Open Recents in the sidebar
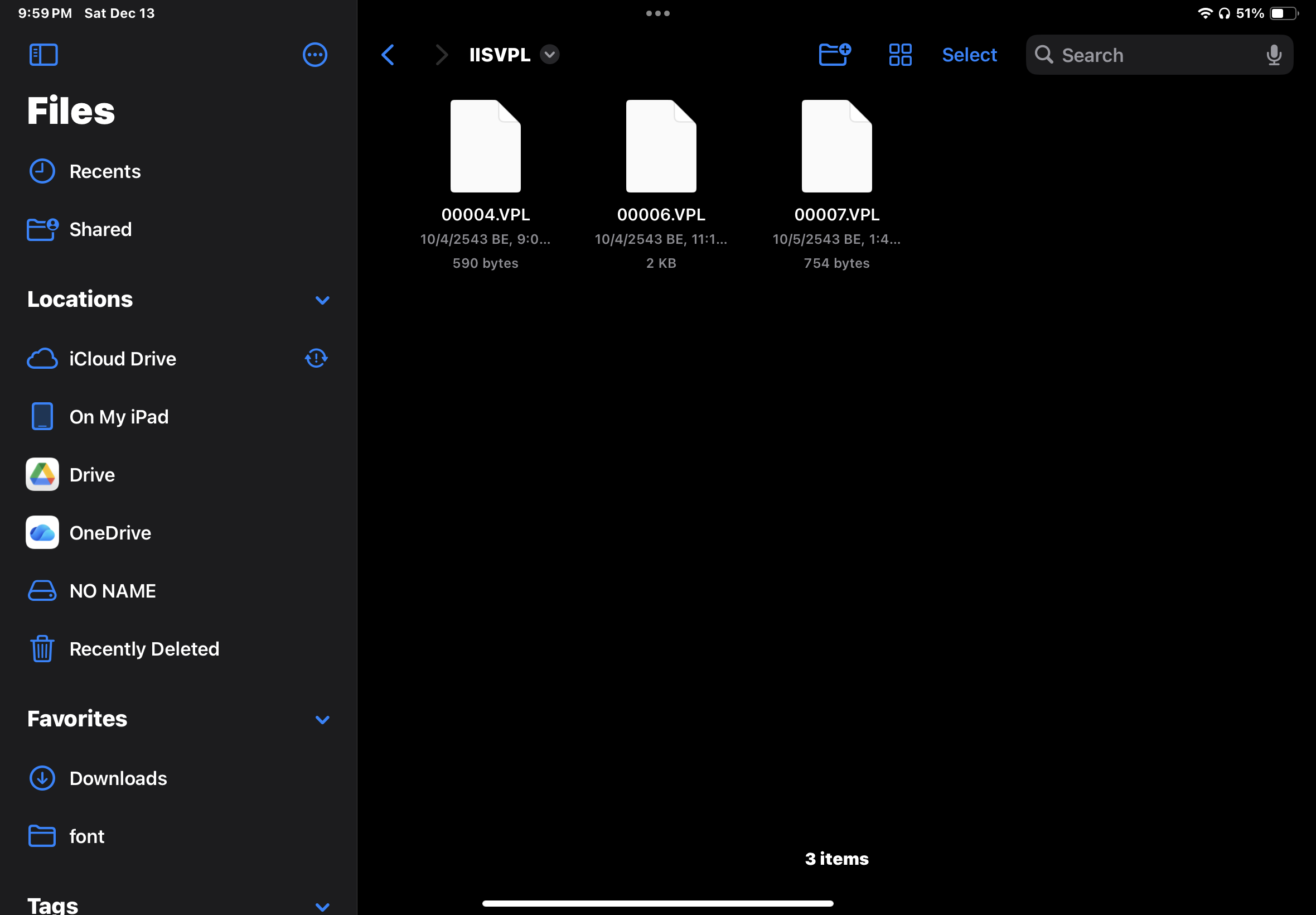This screenshot has width=1316, height=915. (x=104, y=171)
